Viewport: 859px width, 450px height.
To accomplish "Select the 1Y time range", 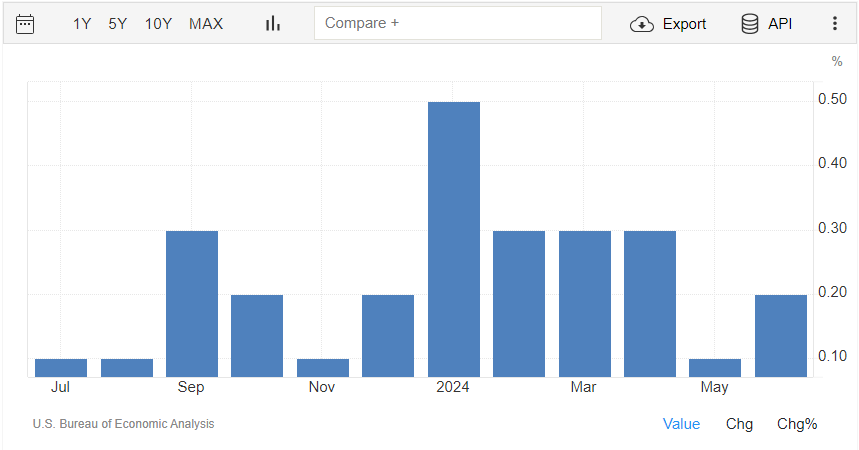I will (82, 24).
